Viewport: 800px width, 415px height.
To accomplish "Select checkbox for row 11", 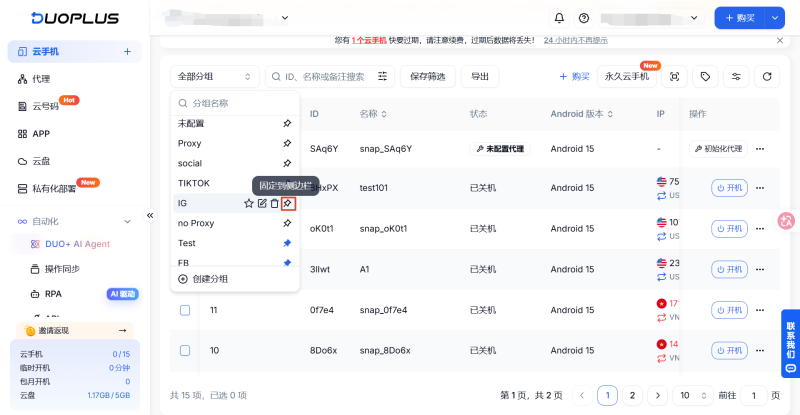I will pyautogui.click(x=185, y=310).
